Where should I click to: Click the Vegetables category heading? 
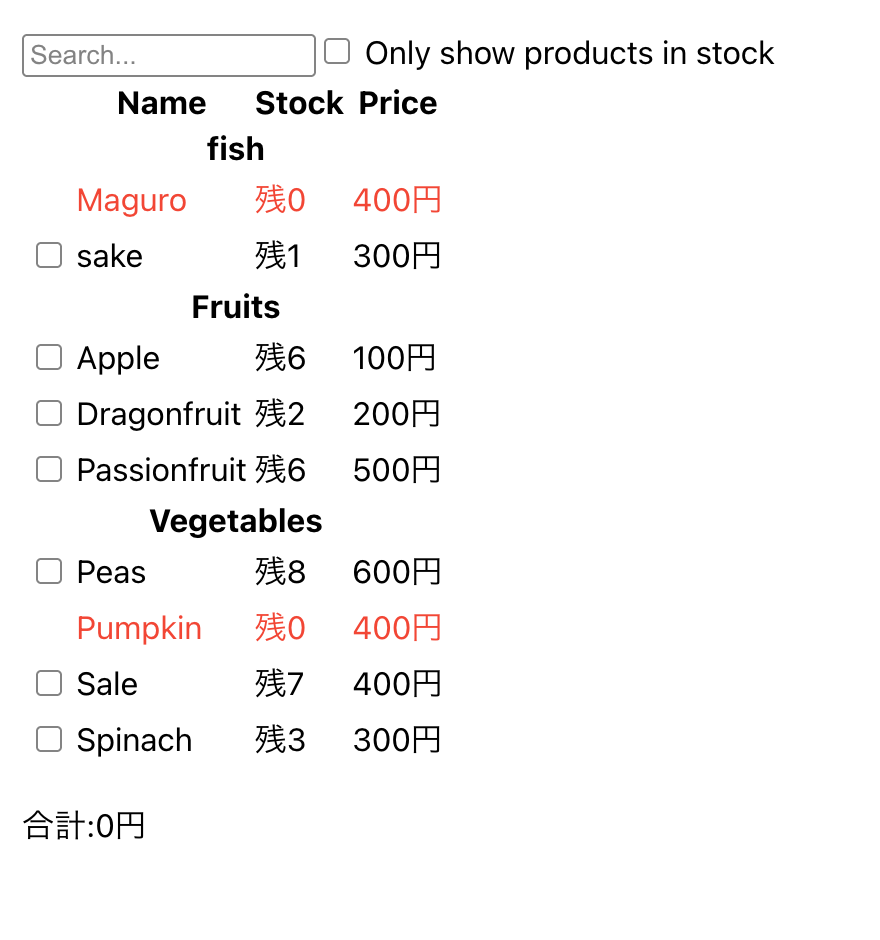click(x=236, y=521)
